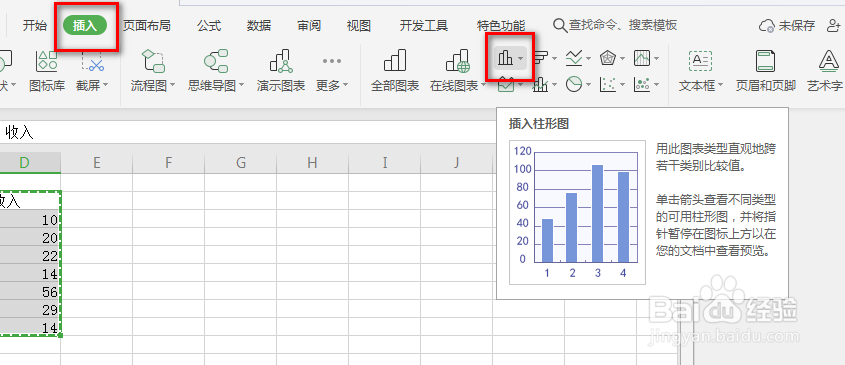Expand the line chart dropdown arrow
The height and width of the screenshot is (365, 845).
(x=588, y=58)
